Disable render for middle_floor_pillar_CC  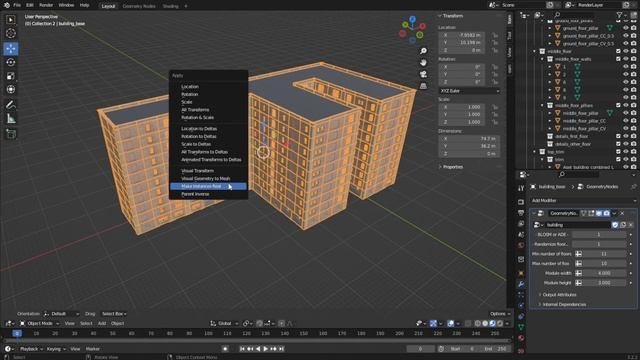[x=633, y=121]
